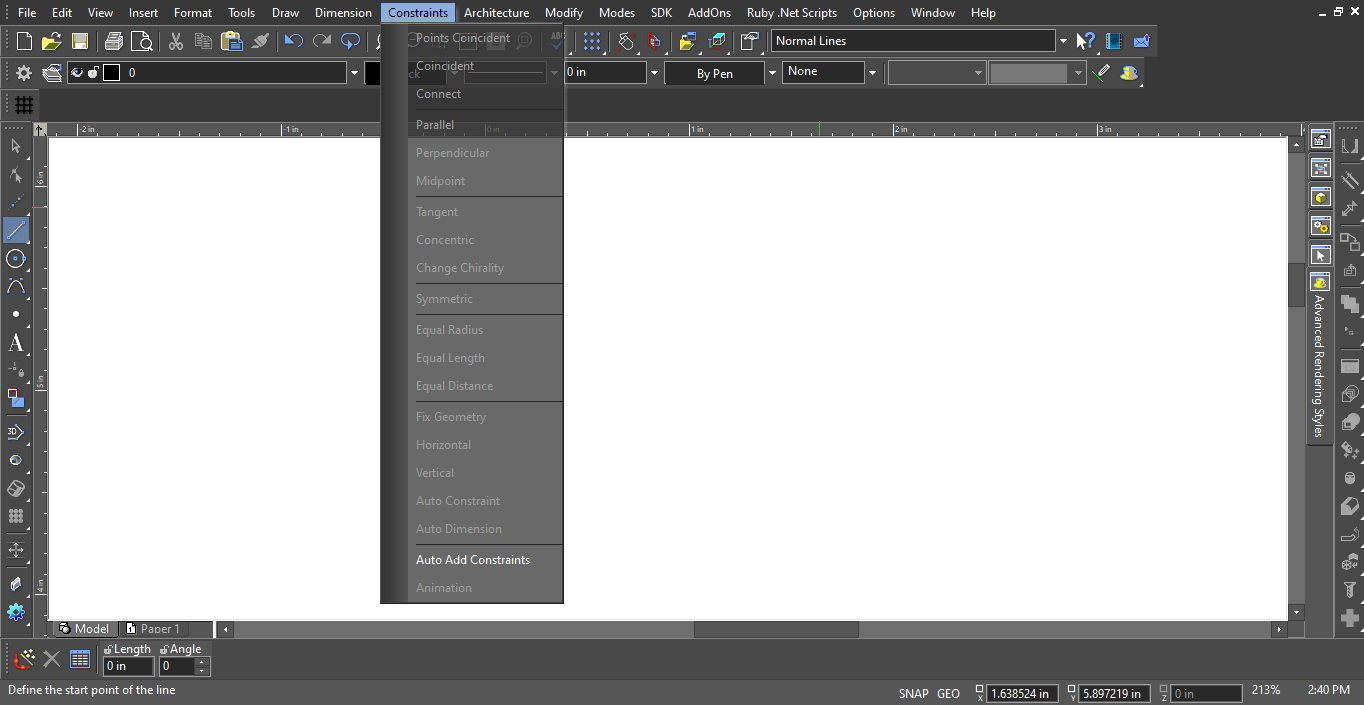Image resolution: width=1364 pixels, height=705 pixels.
Task: Activate the Text tool
Action: point(16,344)
